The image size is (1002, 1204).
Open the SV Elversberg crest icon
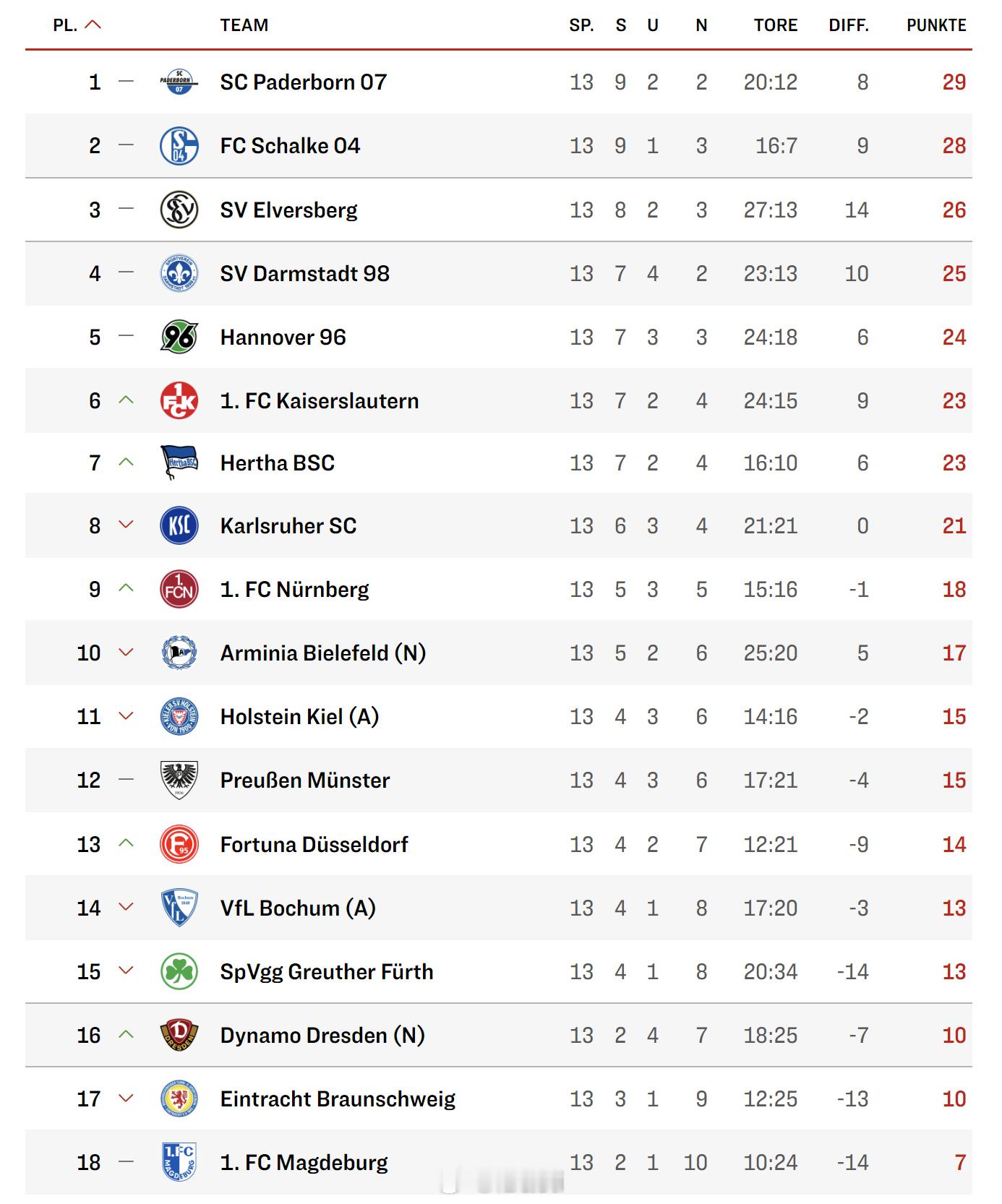tap(179, 210)
